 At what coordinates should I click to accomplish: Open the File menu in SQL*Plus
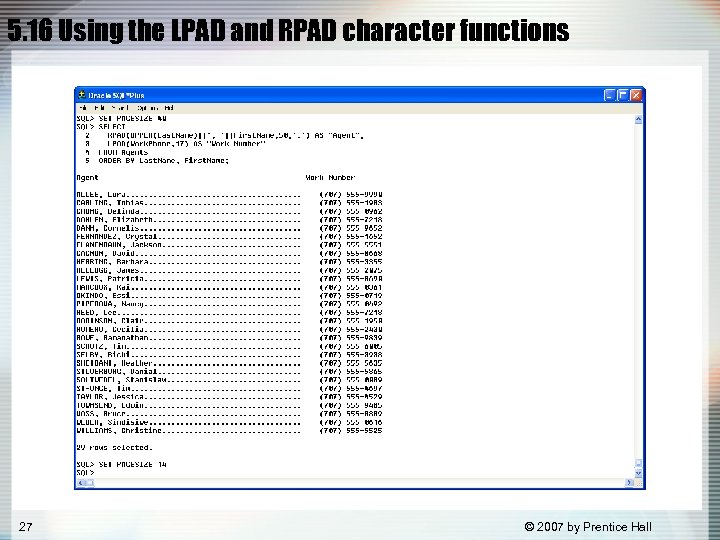point(83,108)
